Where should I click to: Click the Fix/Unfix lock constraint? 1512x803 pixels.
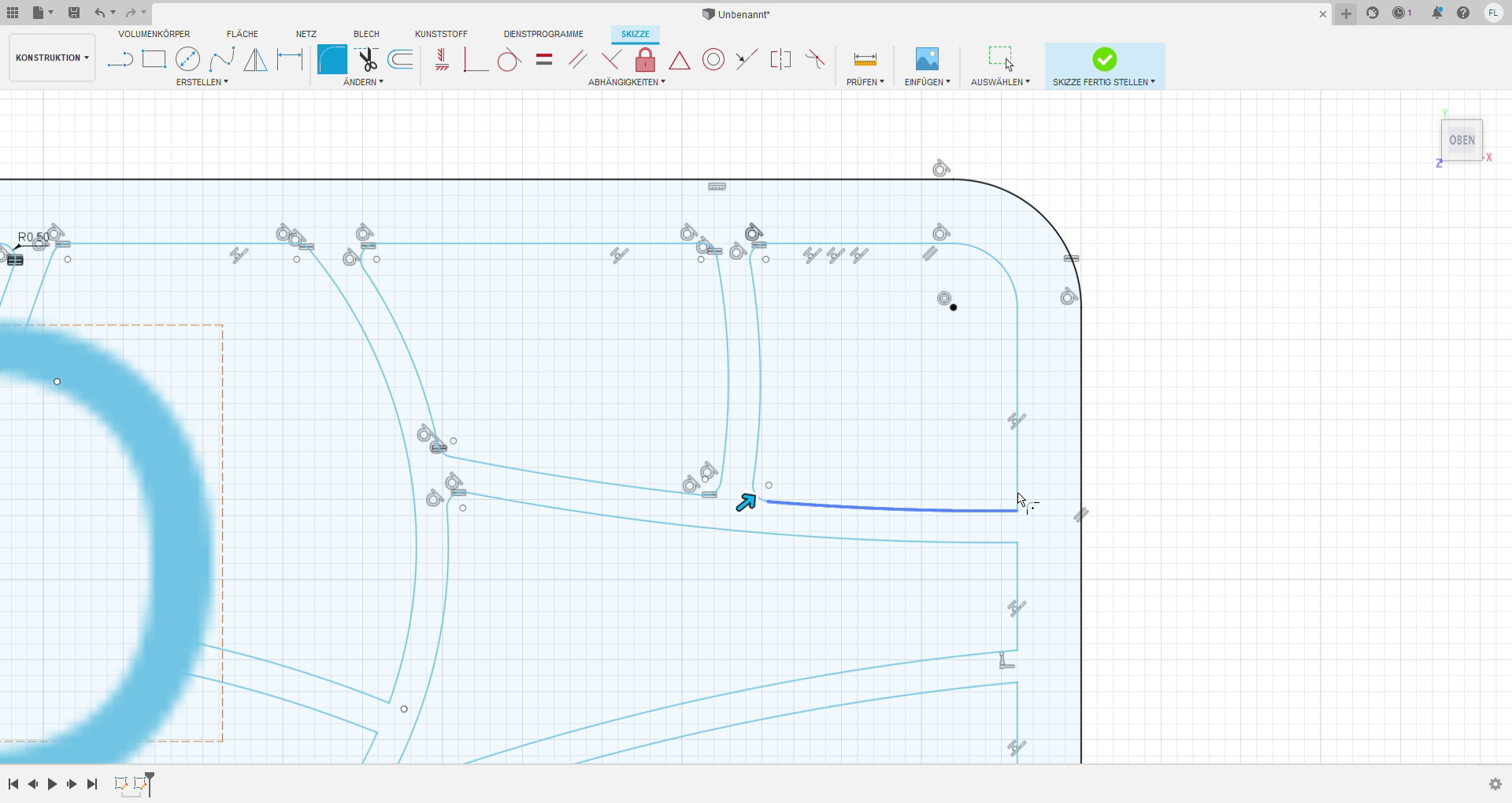(x=645, y=60)
